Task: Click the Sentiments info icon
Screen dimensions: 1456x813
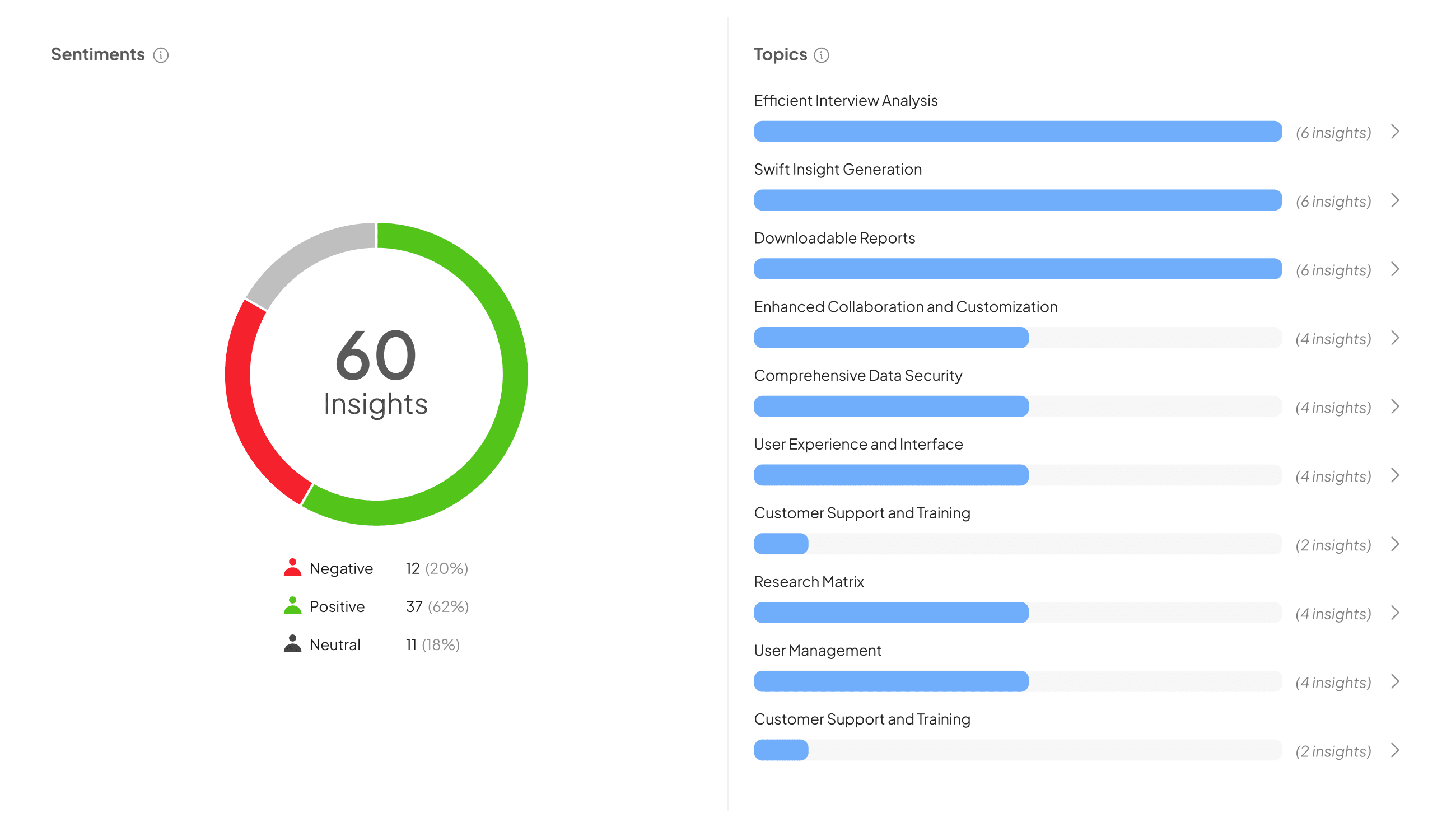Action: coord(162,55)
